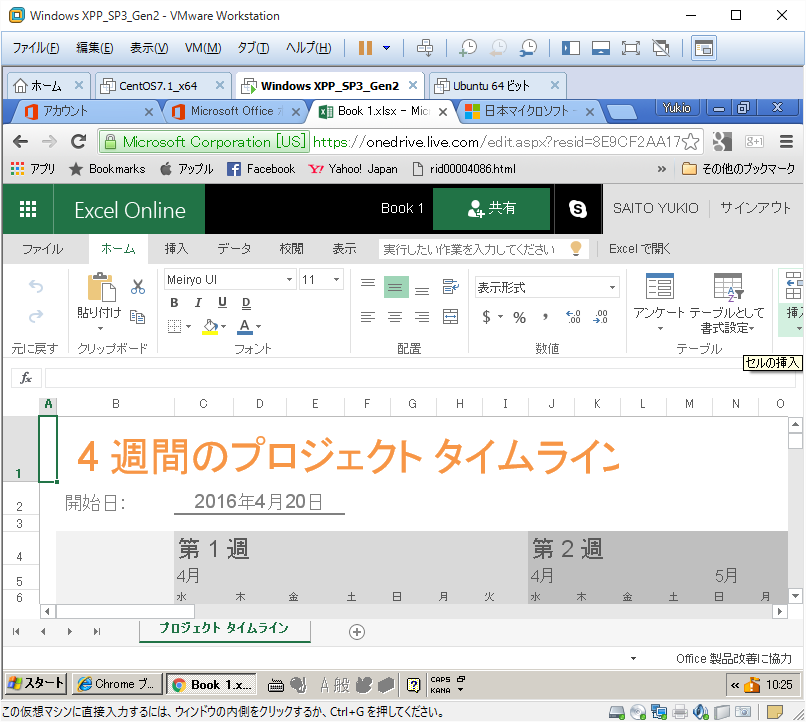
Task: Click the copy icon in clipboard group
Action: point(138,317)
